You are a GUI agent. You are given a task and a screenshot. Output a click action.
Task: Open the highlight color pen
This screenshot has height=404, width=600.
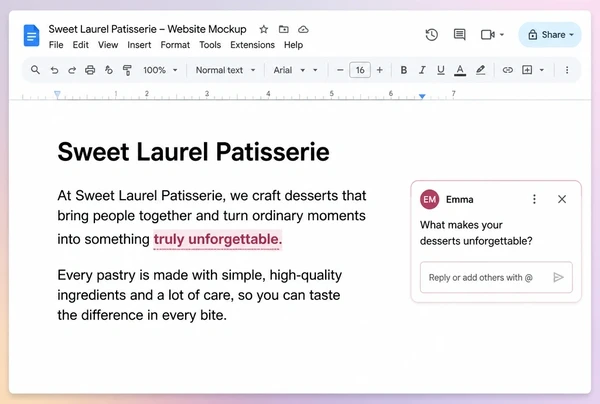coord(481,70)
